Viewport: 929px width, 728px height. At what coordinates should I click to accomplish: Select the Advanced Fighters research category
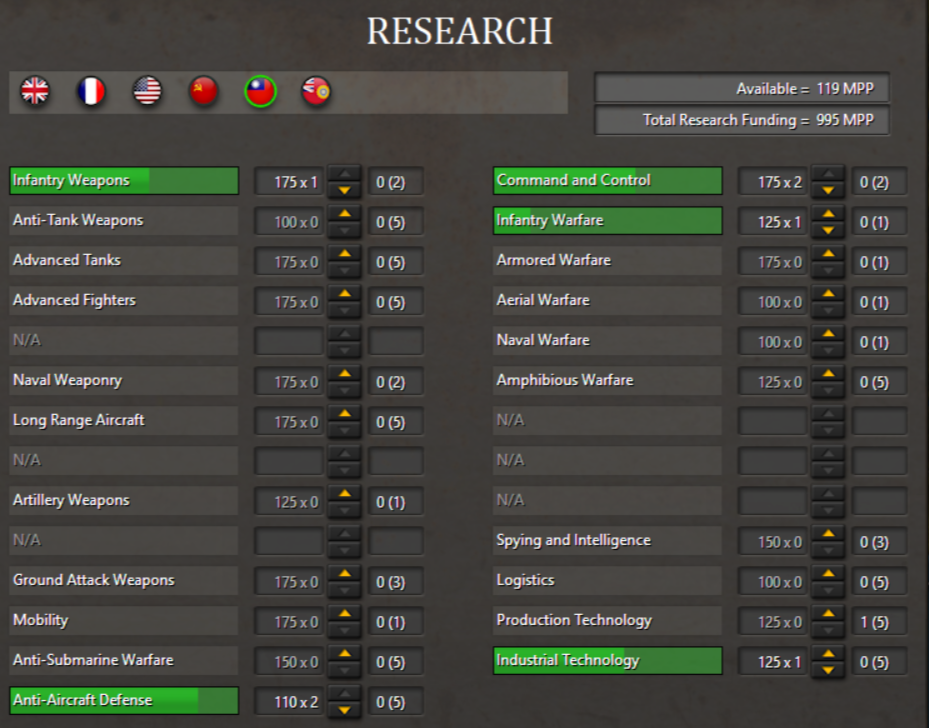[124, 300]
